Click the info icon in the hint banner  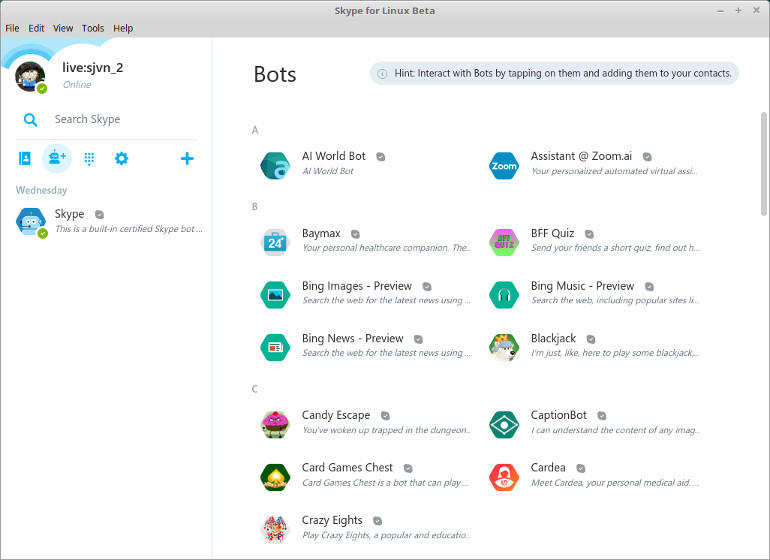click(x=382, y=74)
